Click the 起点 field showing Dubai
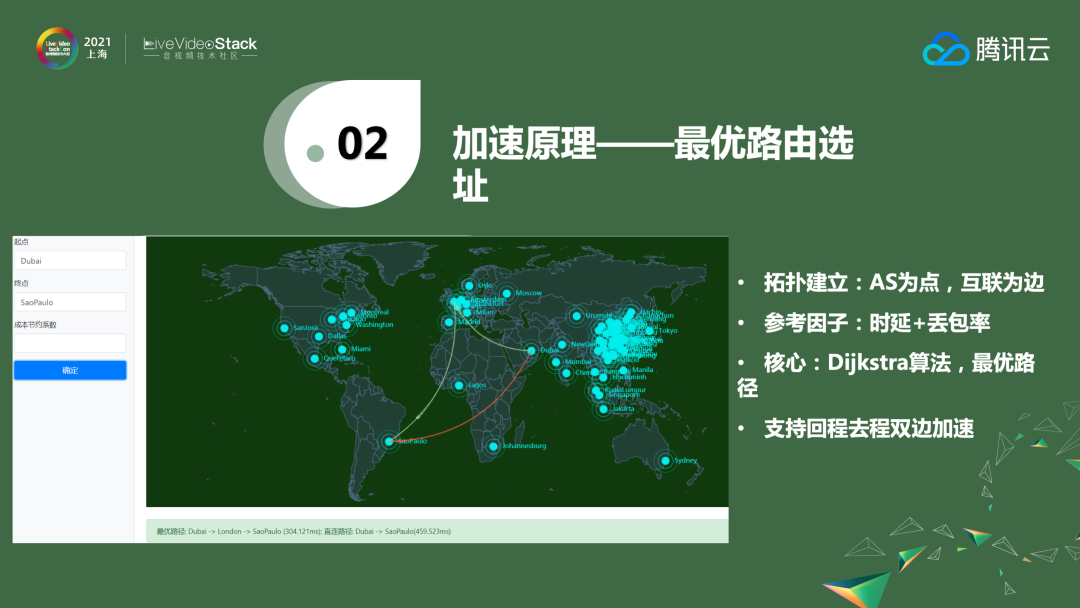The image size is (1080, 608). pyautogui.click(x=69, y=260)
